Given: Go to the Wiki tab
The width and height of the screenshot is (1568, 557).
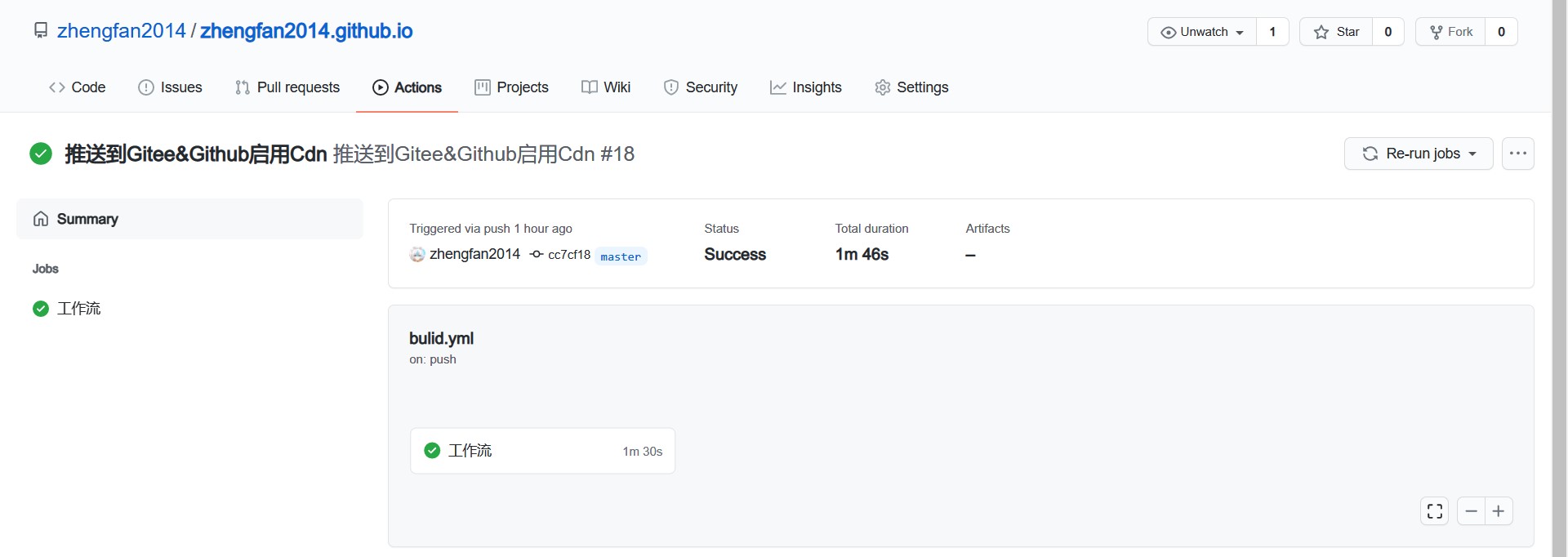Looking at the screenshot, I should click(606, 87).
